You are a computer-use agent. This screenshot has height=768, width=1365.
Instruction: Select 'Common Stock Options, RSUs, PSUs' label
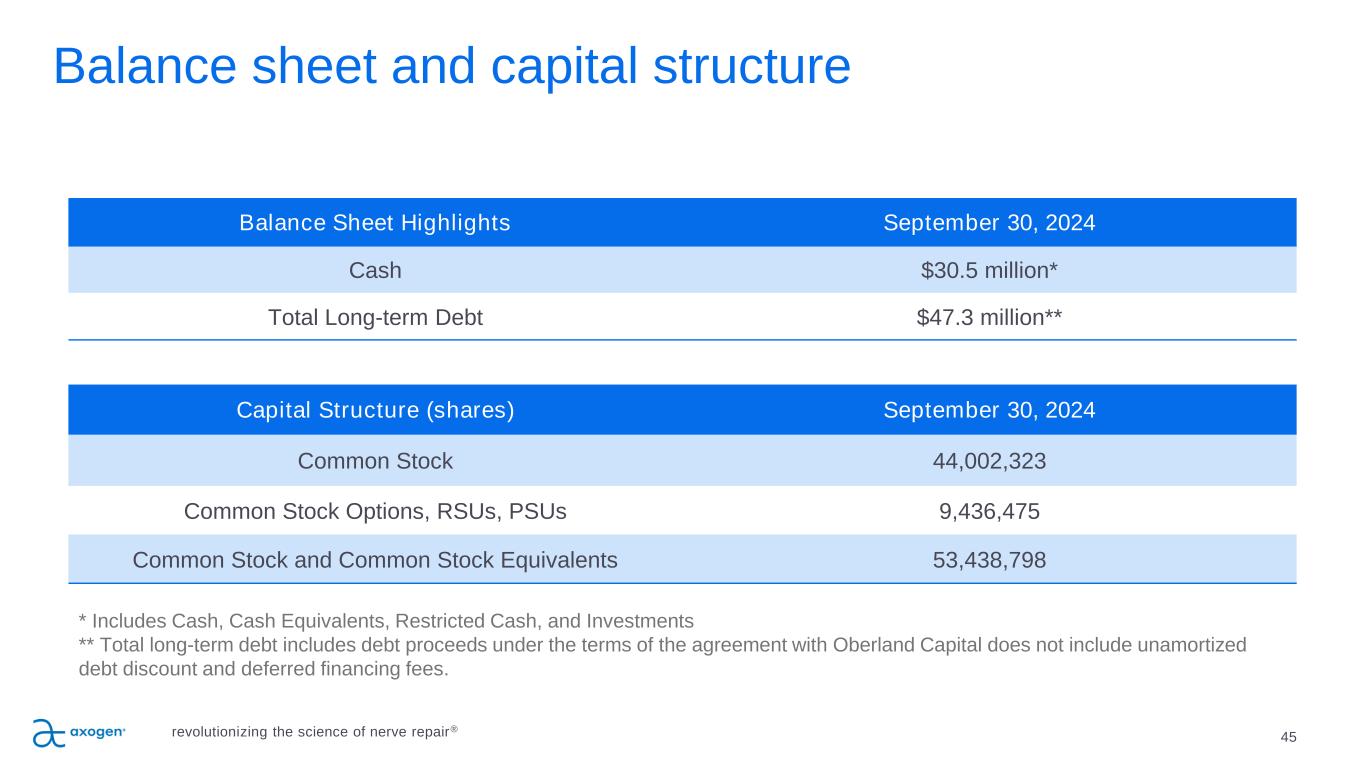(375, 511)
